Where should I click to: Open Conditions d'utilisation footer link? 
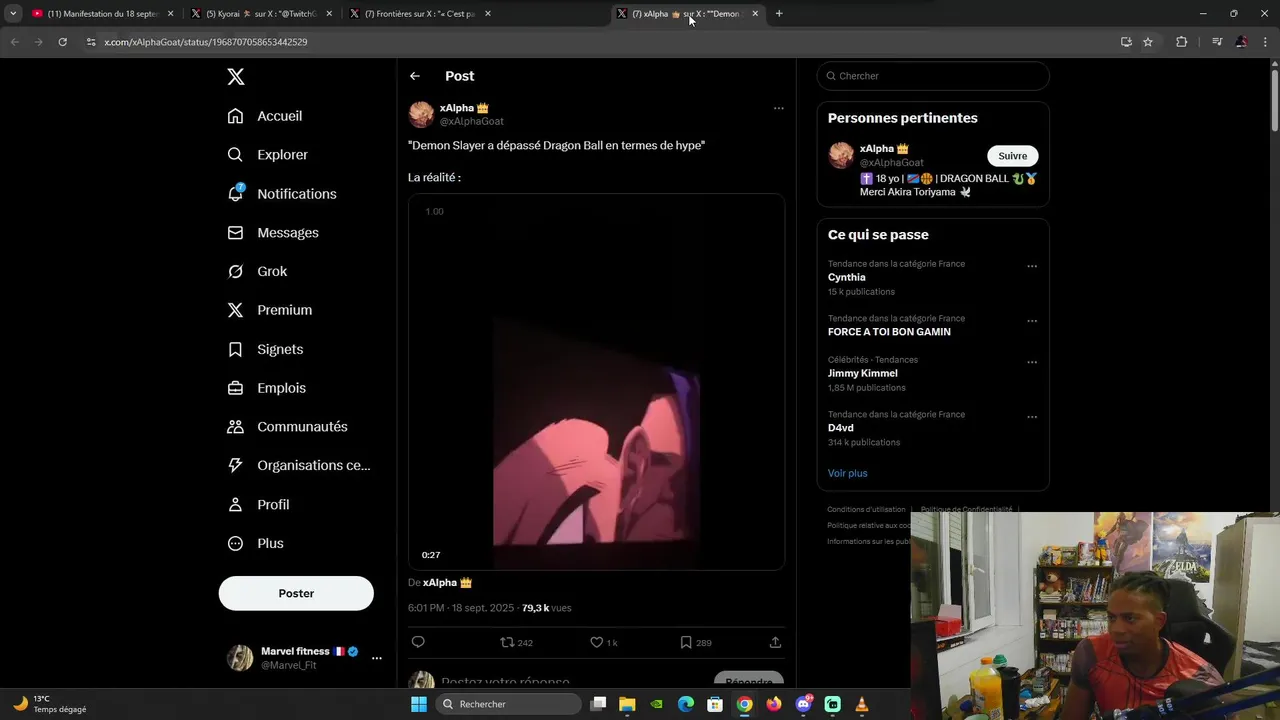click(x=866, y=510)
